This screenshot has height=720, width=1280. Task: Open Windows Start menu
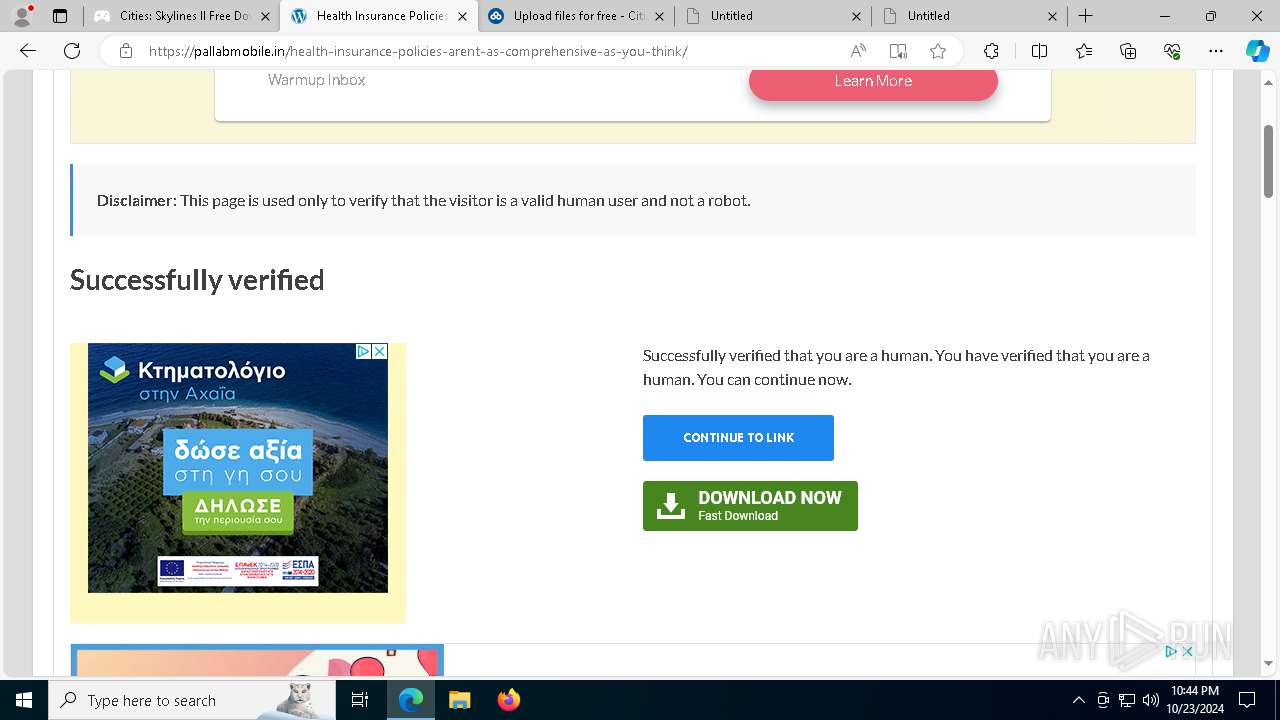[24, 700]
